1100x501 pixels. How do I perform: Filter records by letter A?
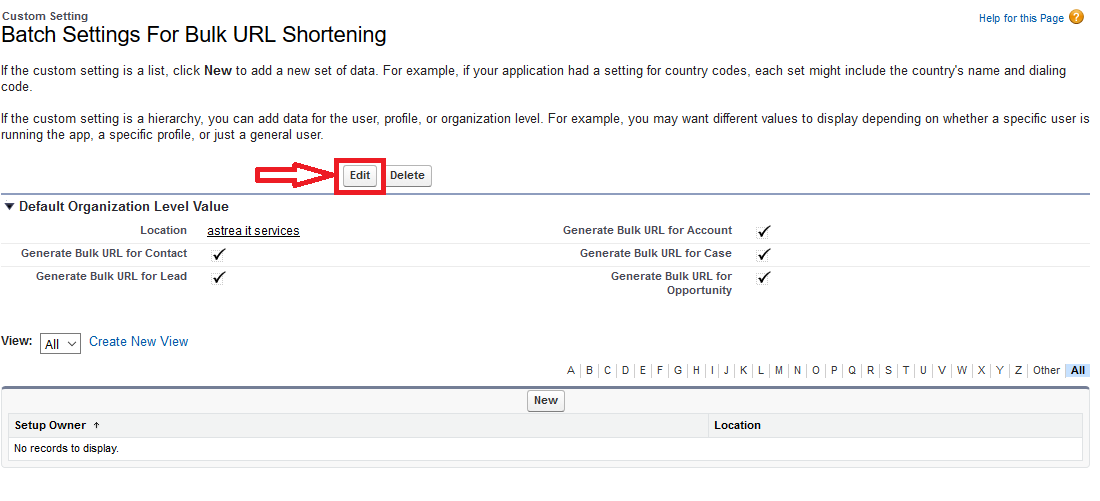(x=571, y=371)
